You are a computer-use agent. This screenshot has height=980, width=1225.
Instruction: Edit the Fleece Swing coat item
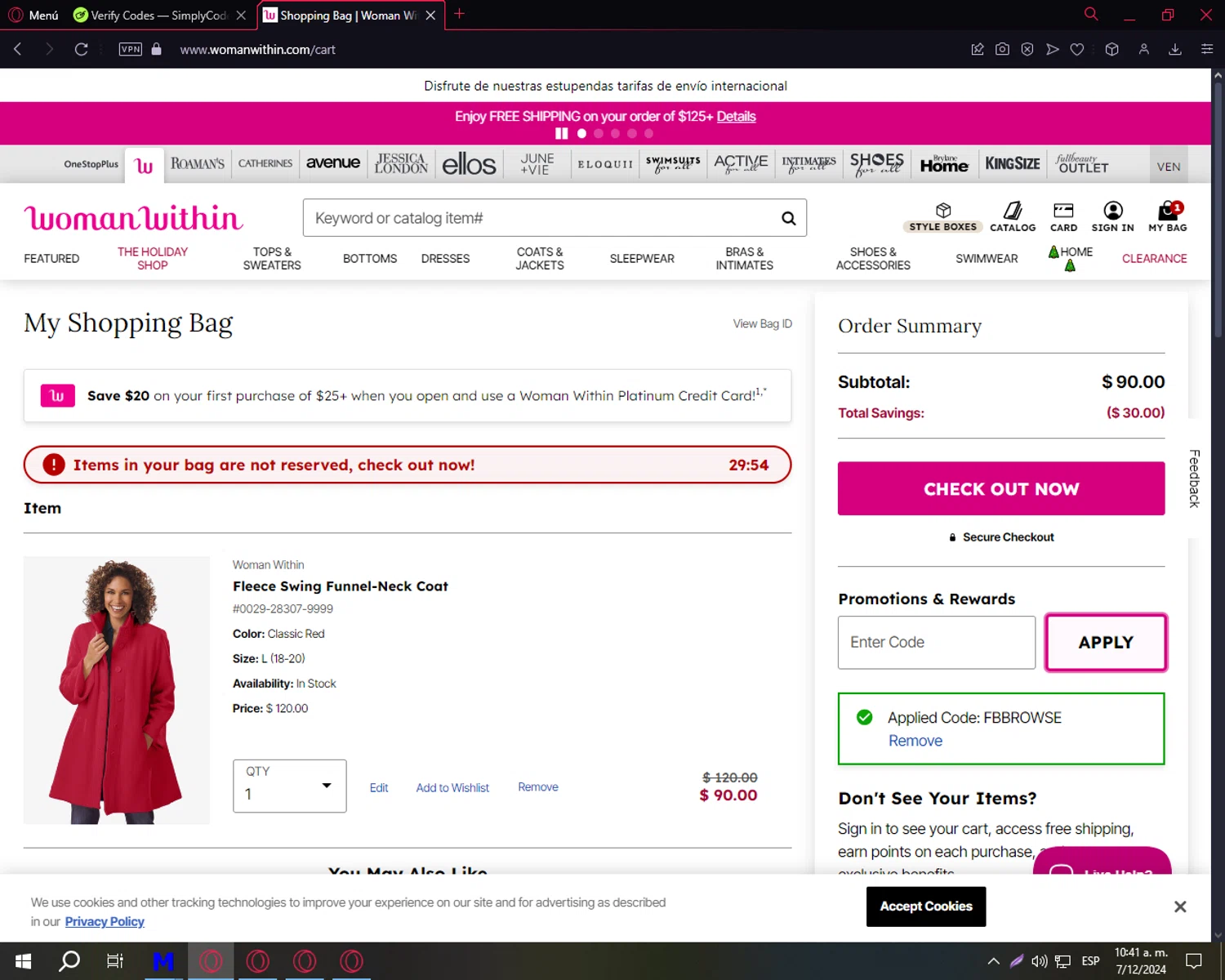click(379, 788)
